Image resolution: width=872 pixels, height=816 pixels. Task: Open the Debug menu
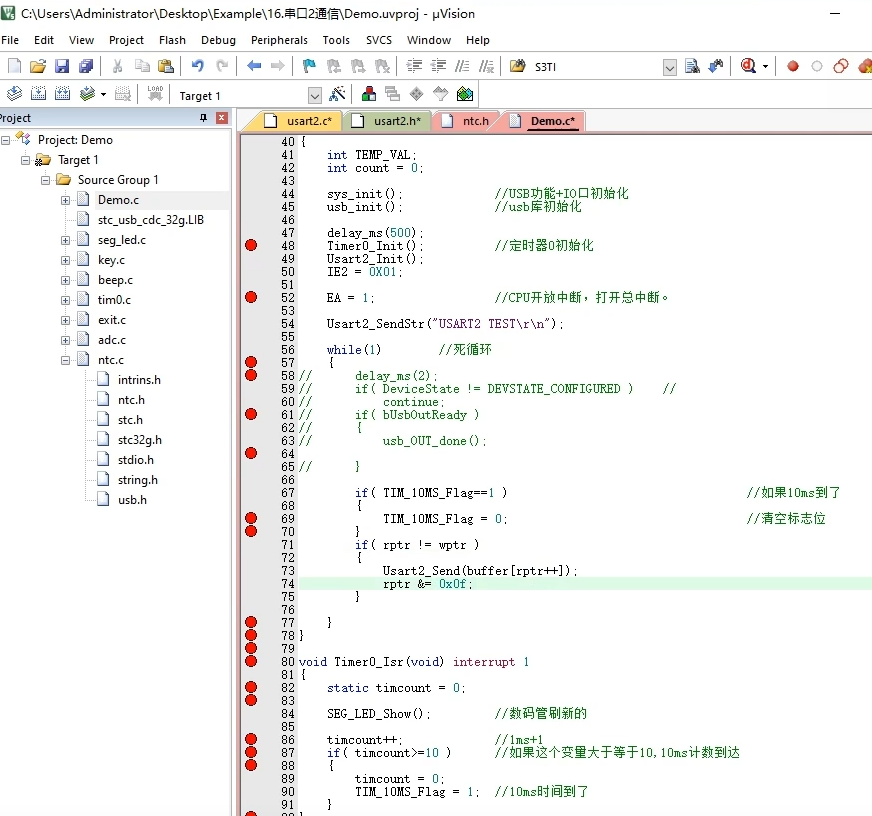[x=219, y=40]
